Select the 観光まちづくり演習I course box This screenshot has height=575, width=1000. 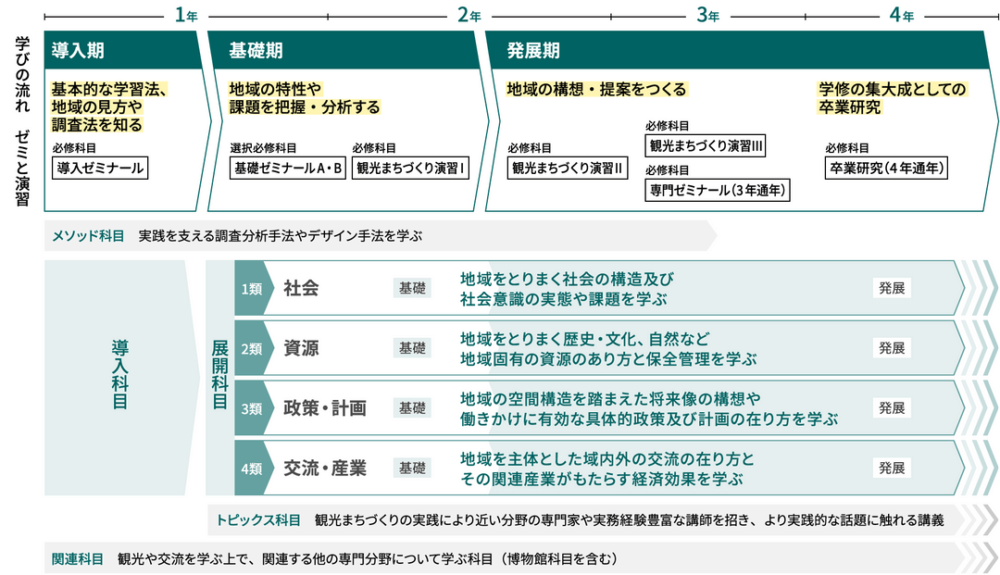point(411,168)
